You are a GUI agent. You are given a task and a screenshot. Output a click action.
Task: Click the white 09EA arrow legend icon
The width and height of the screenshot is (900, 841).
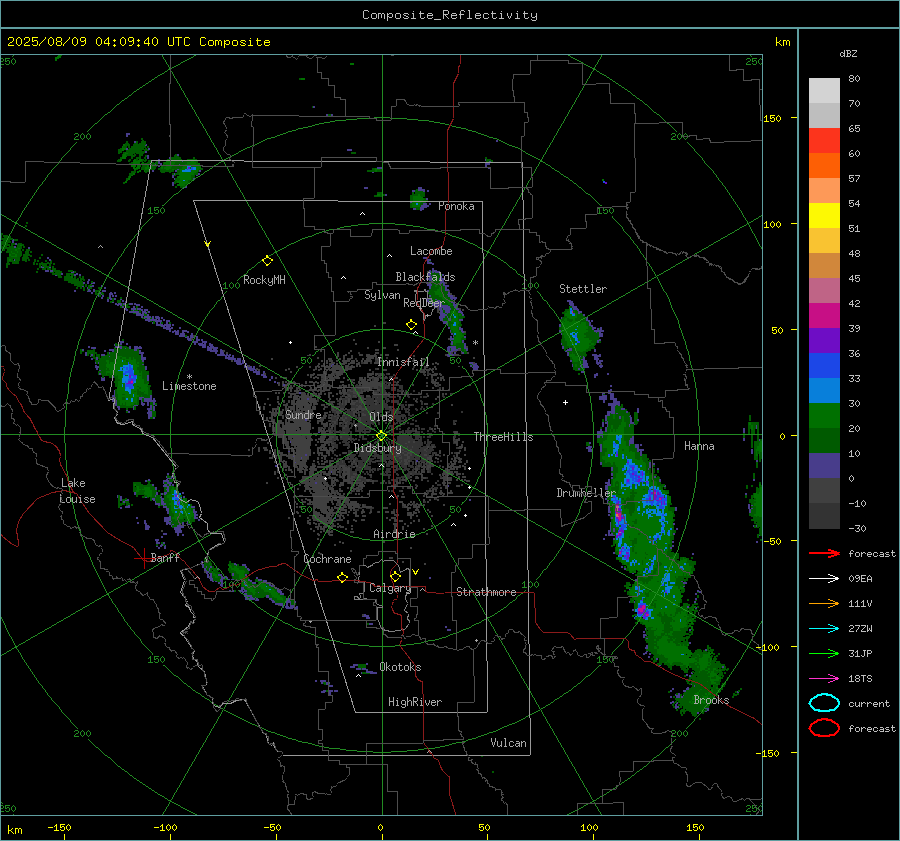[x=824, y=579]
